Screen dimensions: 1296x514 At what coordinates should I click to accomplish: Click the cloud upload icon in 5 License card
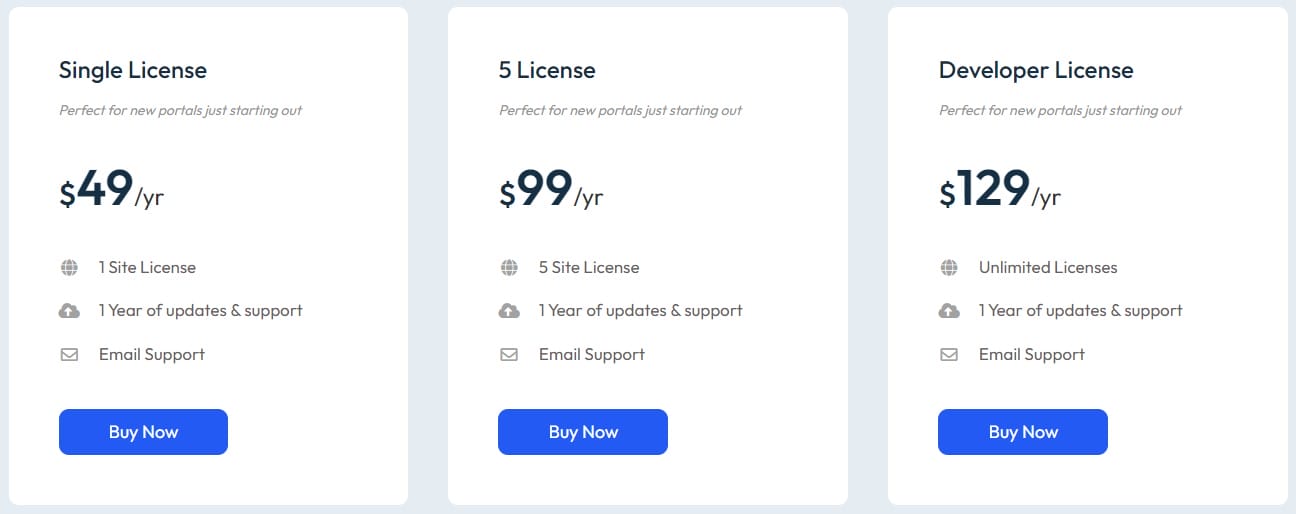pyautogui.click(x=509, y=311)
